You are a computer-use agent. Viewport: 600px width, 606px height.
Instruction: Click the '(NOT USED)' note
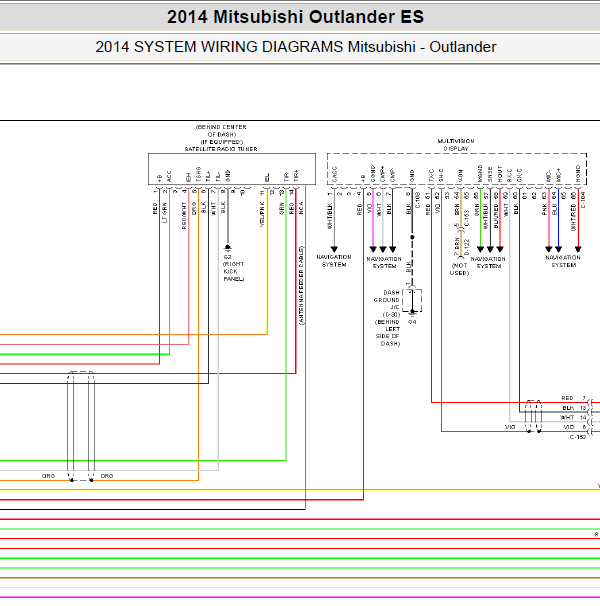coord(459,269)
